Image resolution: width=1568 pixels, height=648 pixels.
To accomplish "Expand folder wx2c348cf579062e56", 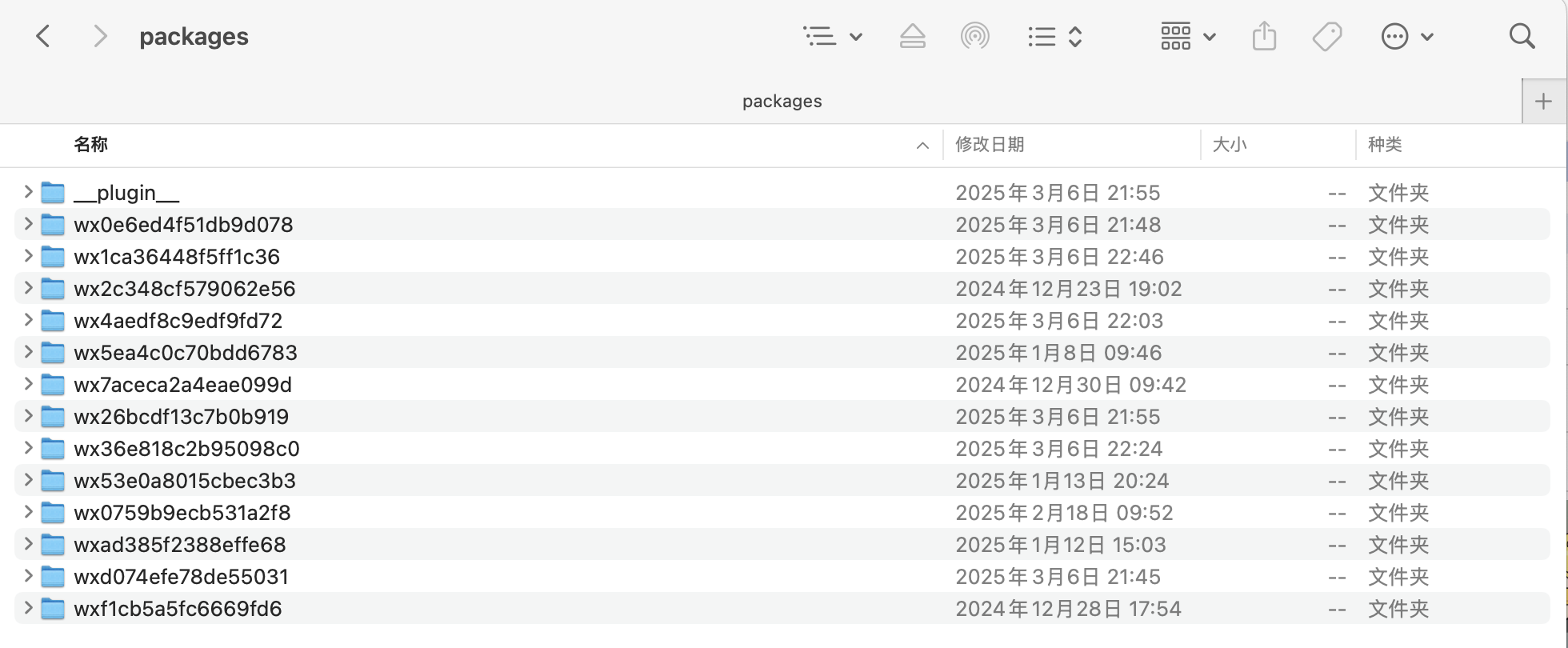I will point(28,288).
